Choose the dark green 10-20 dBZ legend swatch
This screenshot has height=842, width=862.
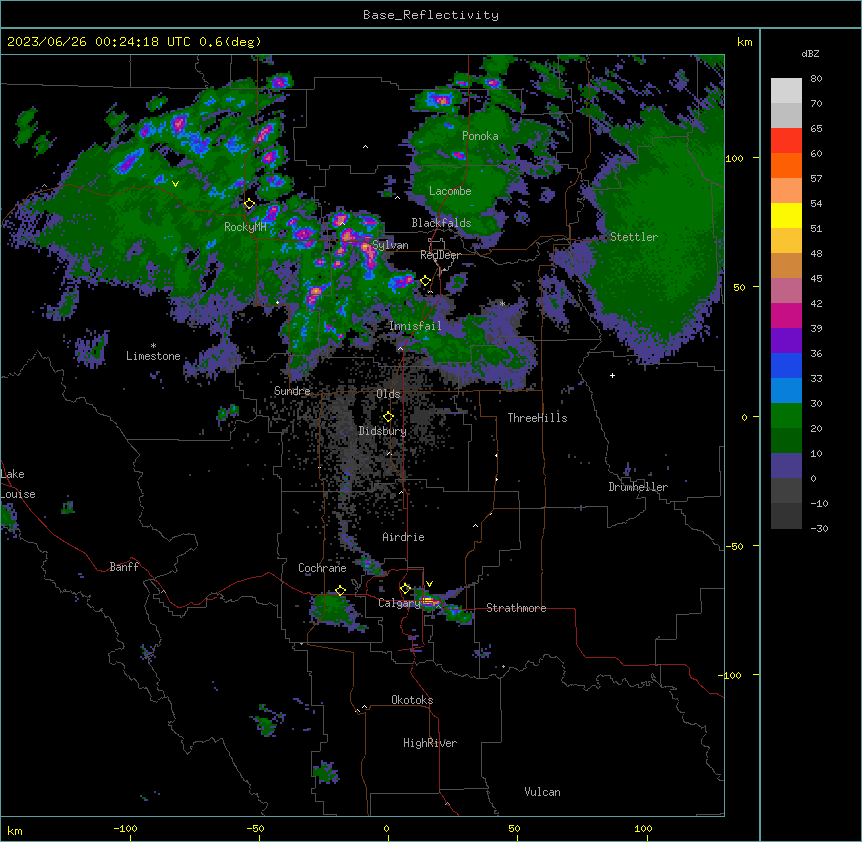786,441
